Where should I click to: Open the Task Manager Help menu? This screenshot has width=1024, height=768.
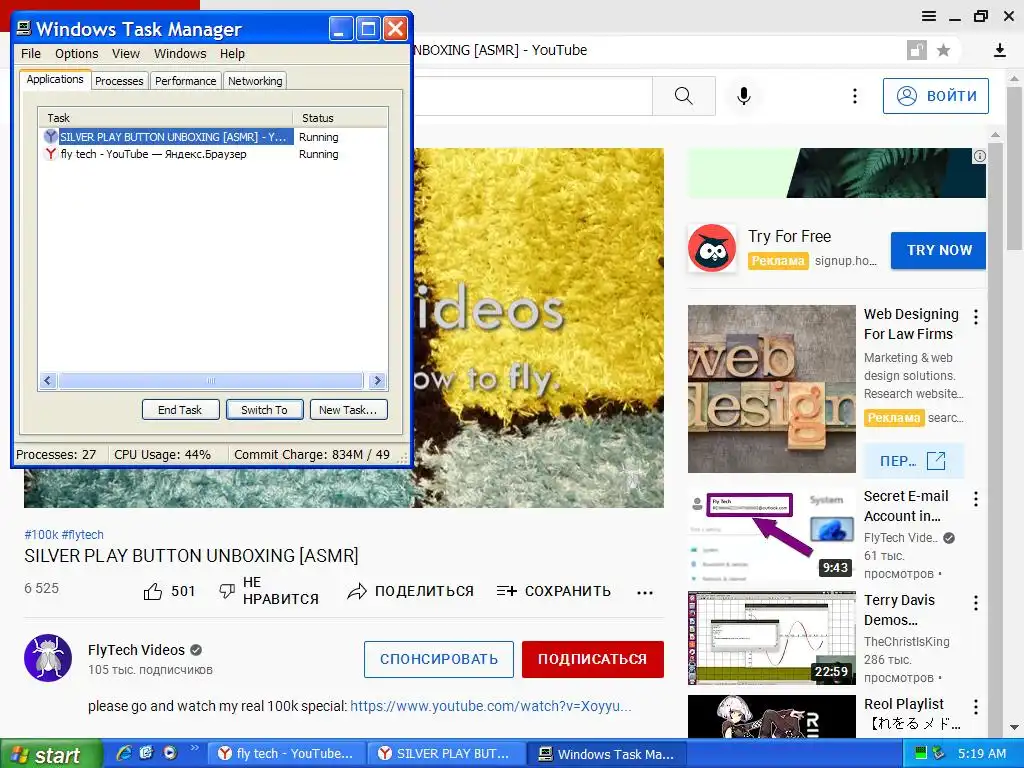(232, 54)
